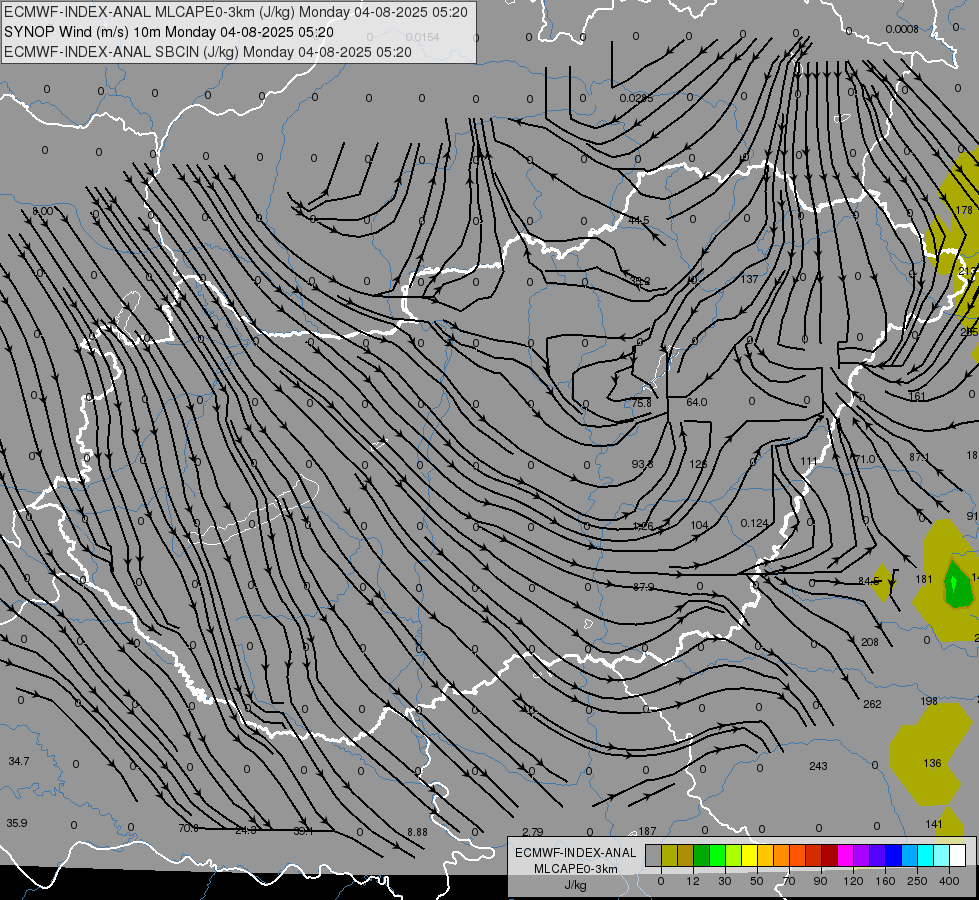Click the map value 44.5

(639, 220)
